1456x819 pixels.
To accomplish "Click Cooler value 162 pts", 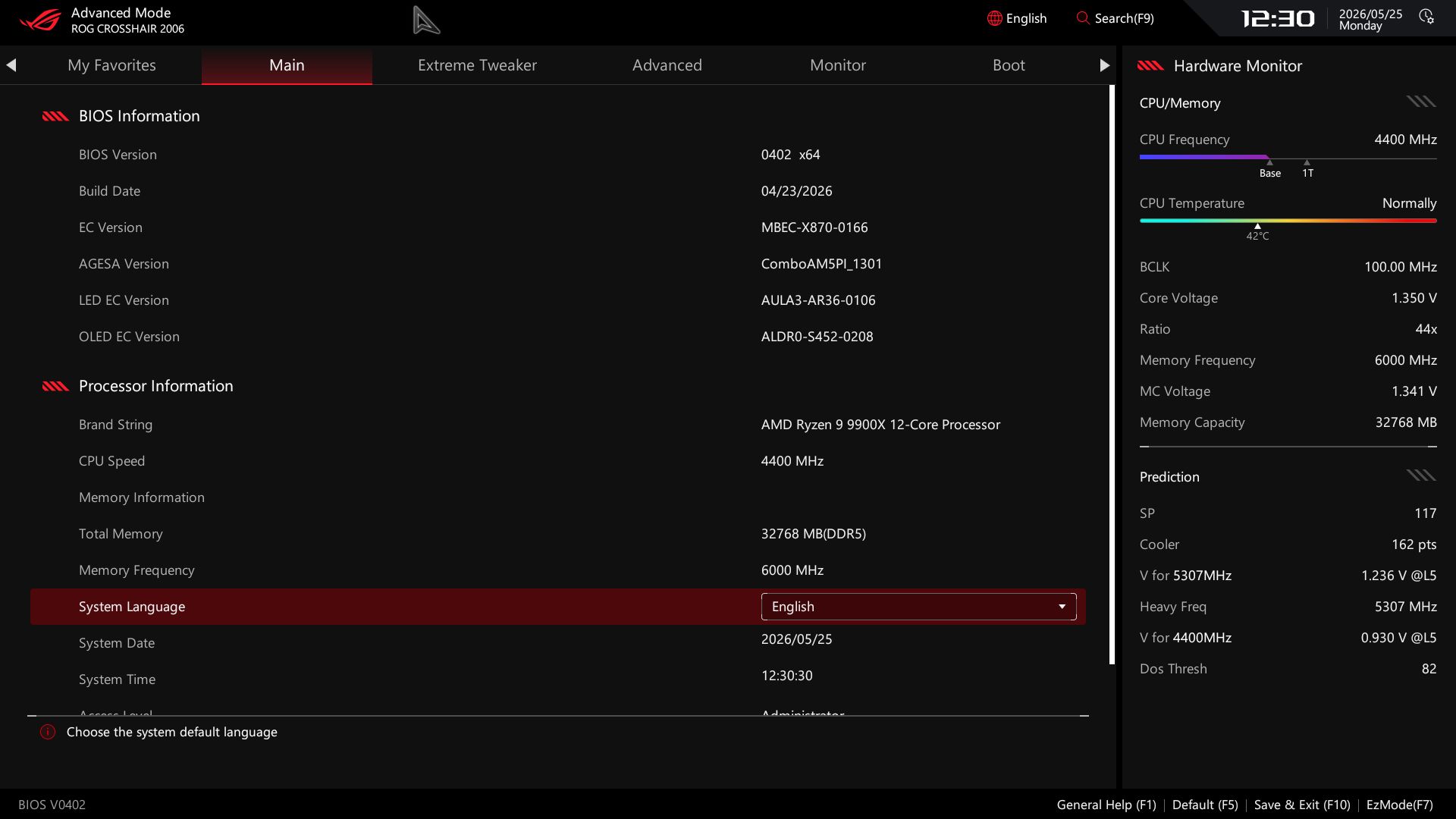I will click(1414, 544).
